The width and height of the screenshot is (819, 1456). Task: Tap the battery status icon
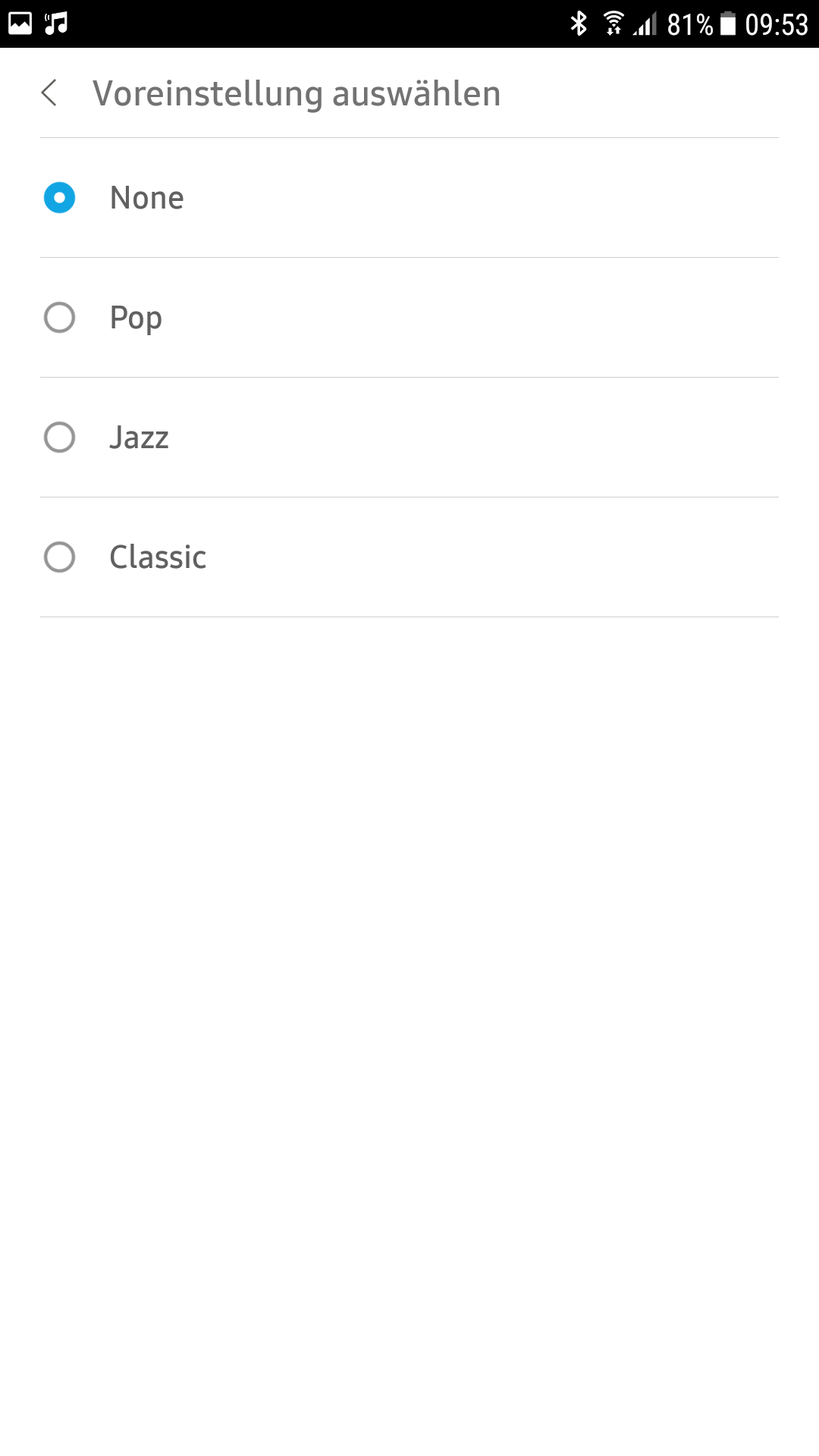pyautogui.click(x=728, y=24)
